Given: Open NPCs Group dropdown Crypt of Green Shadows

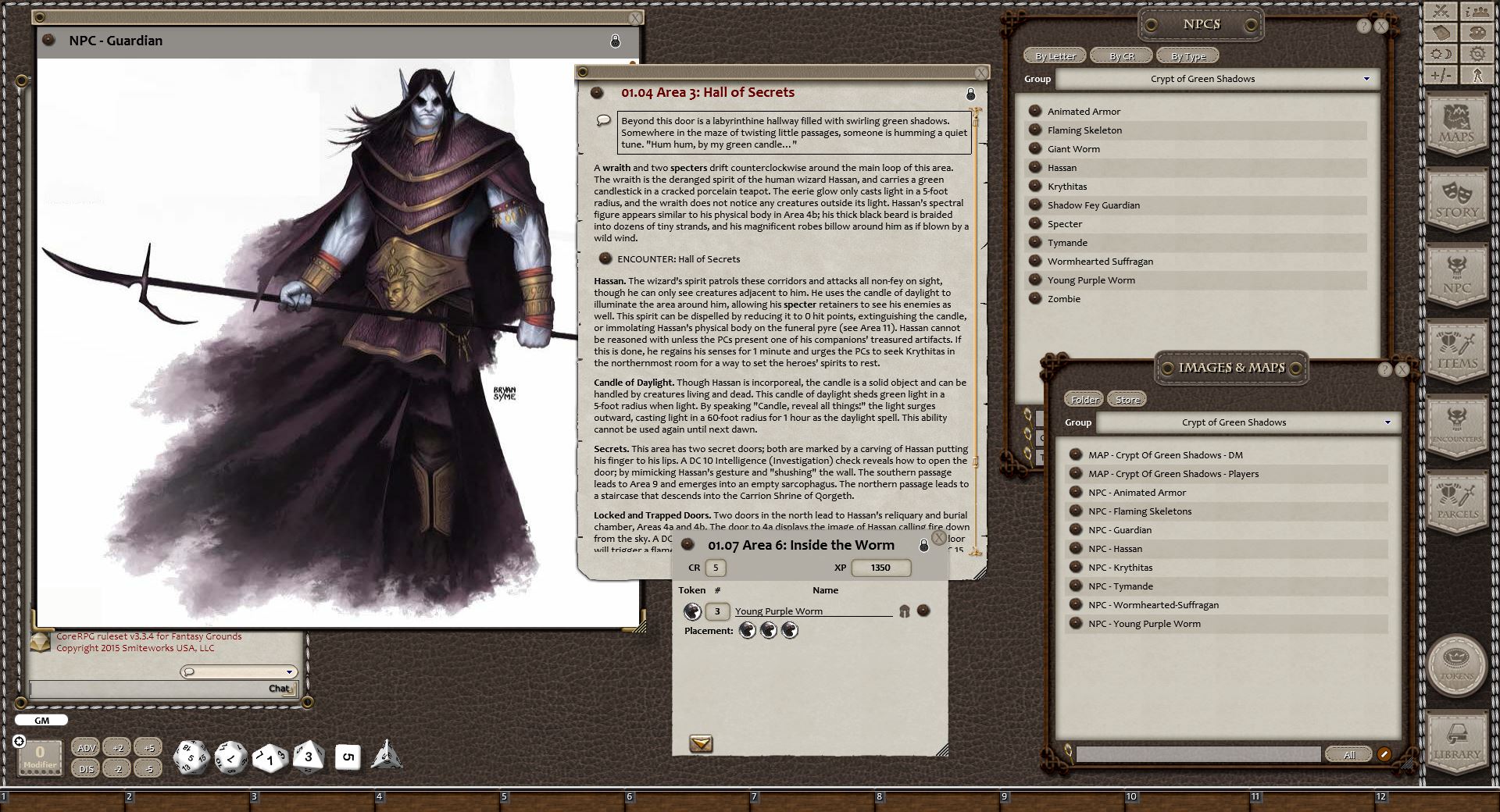Looking at the screenshot, I should coord(1217,79).
